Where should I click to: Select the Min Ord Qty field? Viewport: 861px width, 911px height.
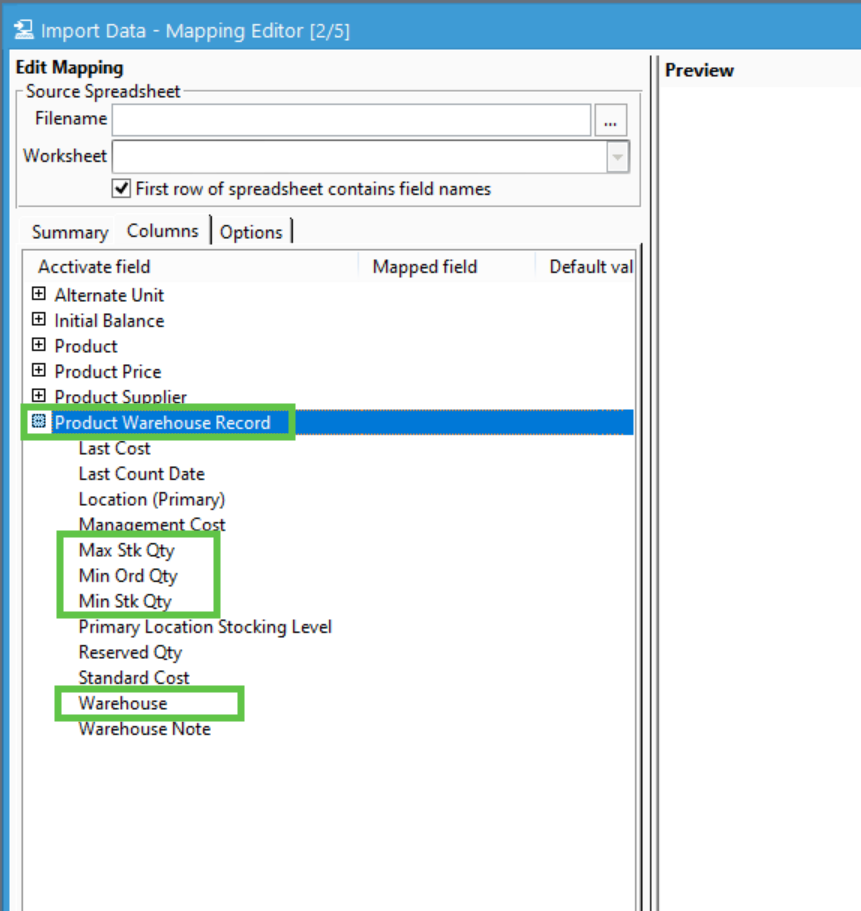[125, 576]
